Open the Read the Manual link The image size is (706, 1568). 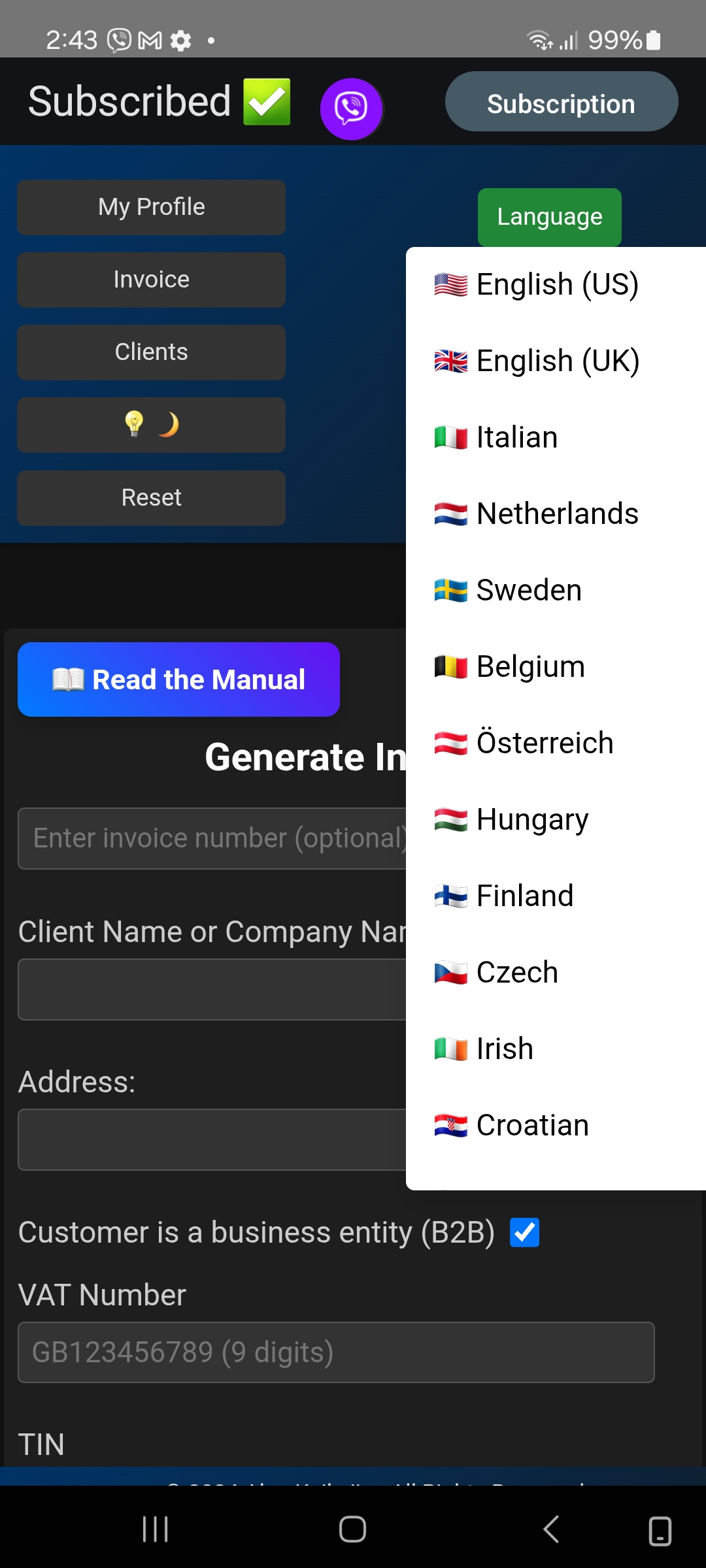click(x=178, y=679)
